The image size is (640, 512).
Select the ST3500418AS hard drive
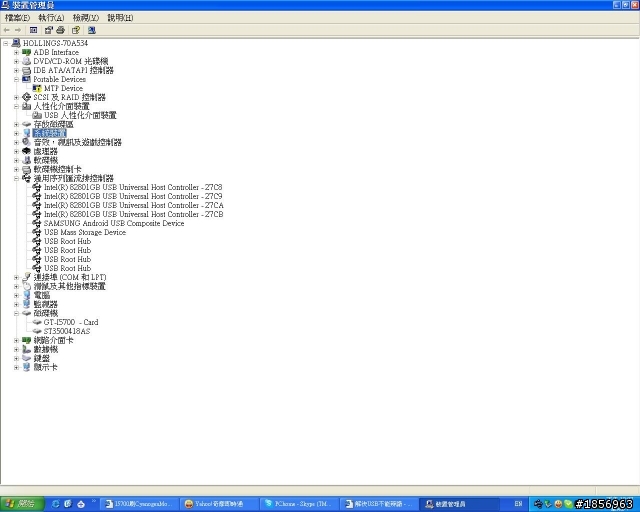tap(67, 332)
